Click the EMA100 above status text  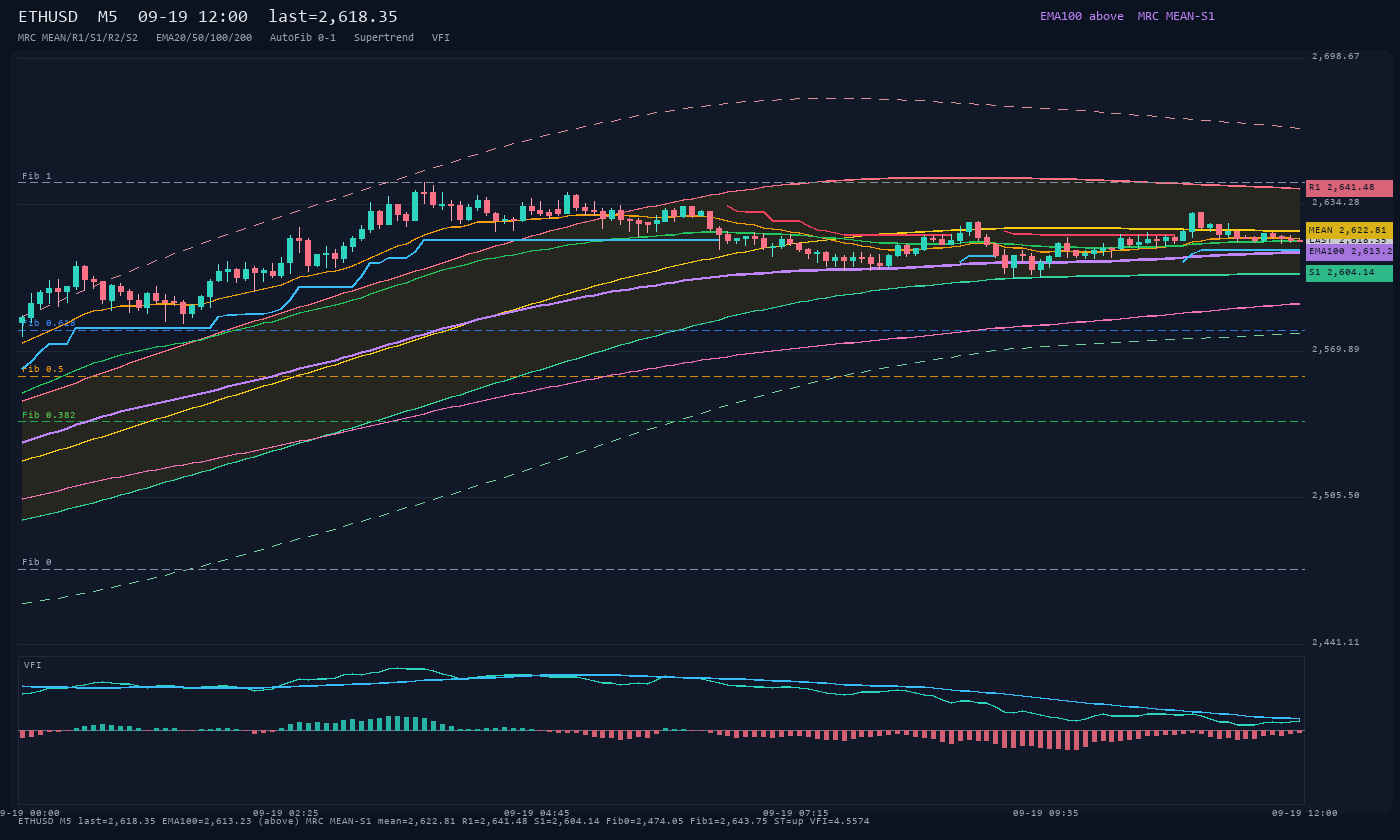click(x=1082, y=16)
